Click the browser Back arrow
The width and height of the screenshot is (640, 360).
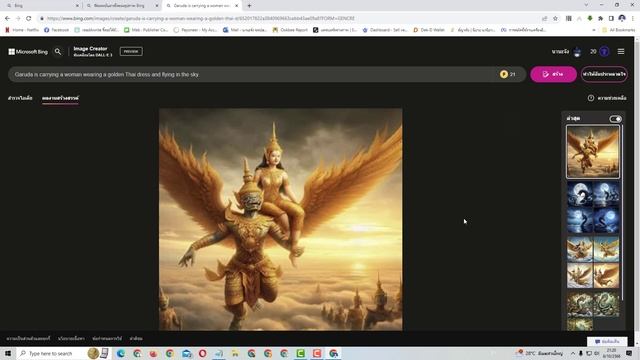coord(7,18)
